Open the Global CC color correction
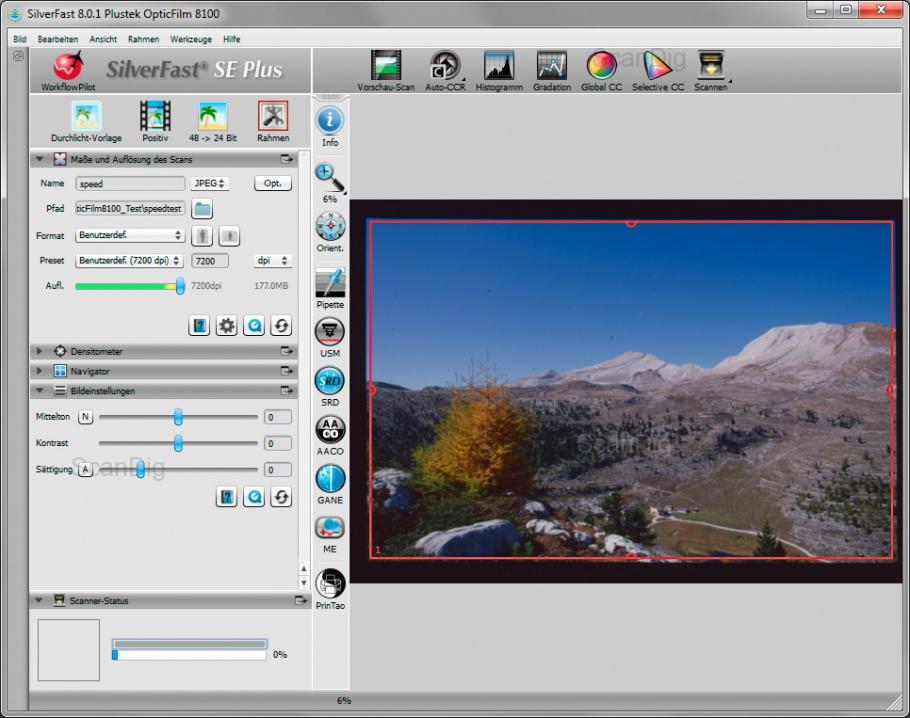This screenshot has width=910, height=718. tap(601, 66)
